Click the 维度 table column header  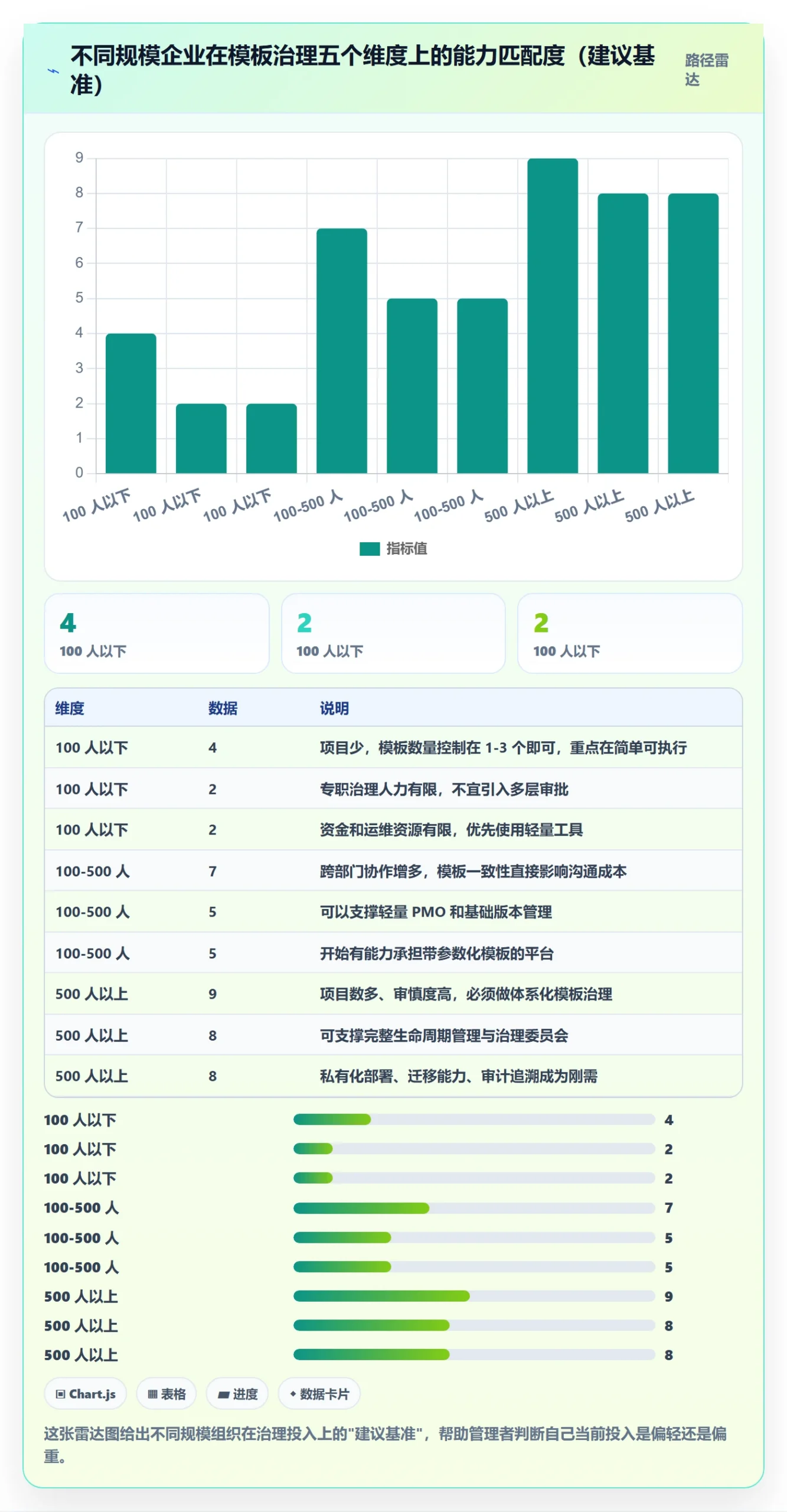point(70,708)
